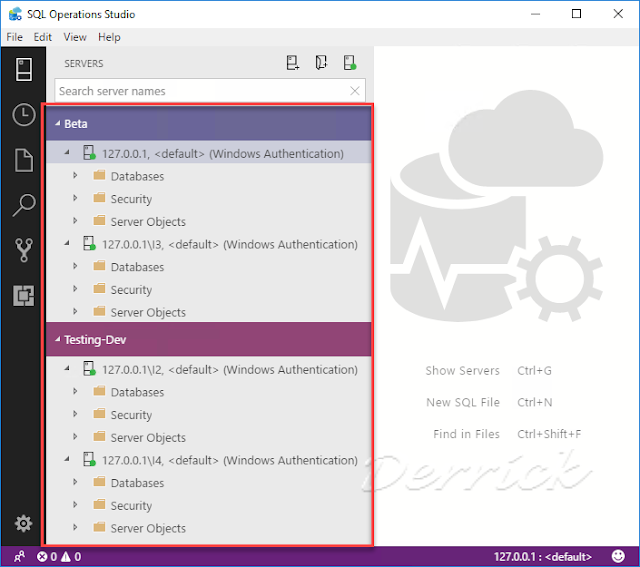Collapse the 127.0.0.1, <default> server node
The image size is (640, 567).
[67, 153]
